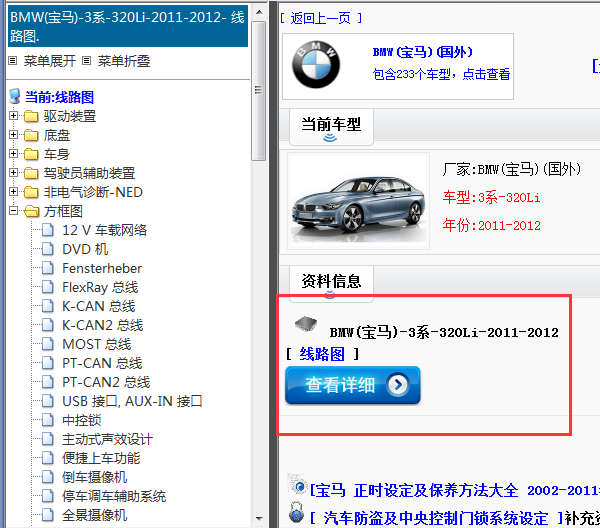600x528 pixels.
Task: Click the lock icon beside 汽车防盗 link
Action: point(297,512)
